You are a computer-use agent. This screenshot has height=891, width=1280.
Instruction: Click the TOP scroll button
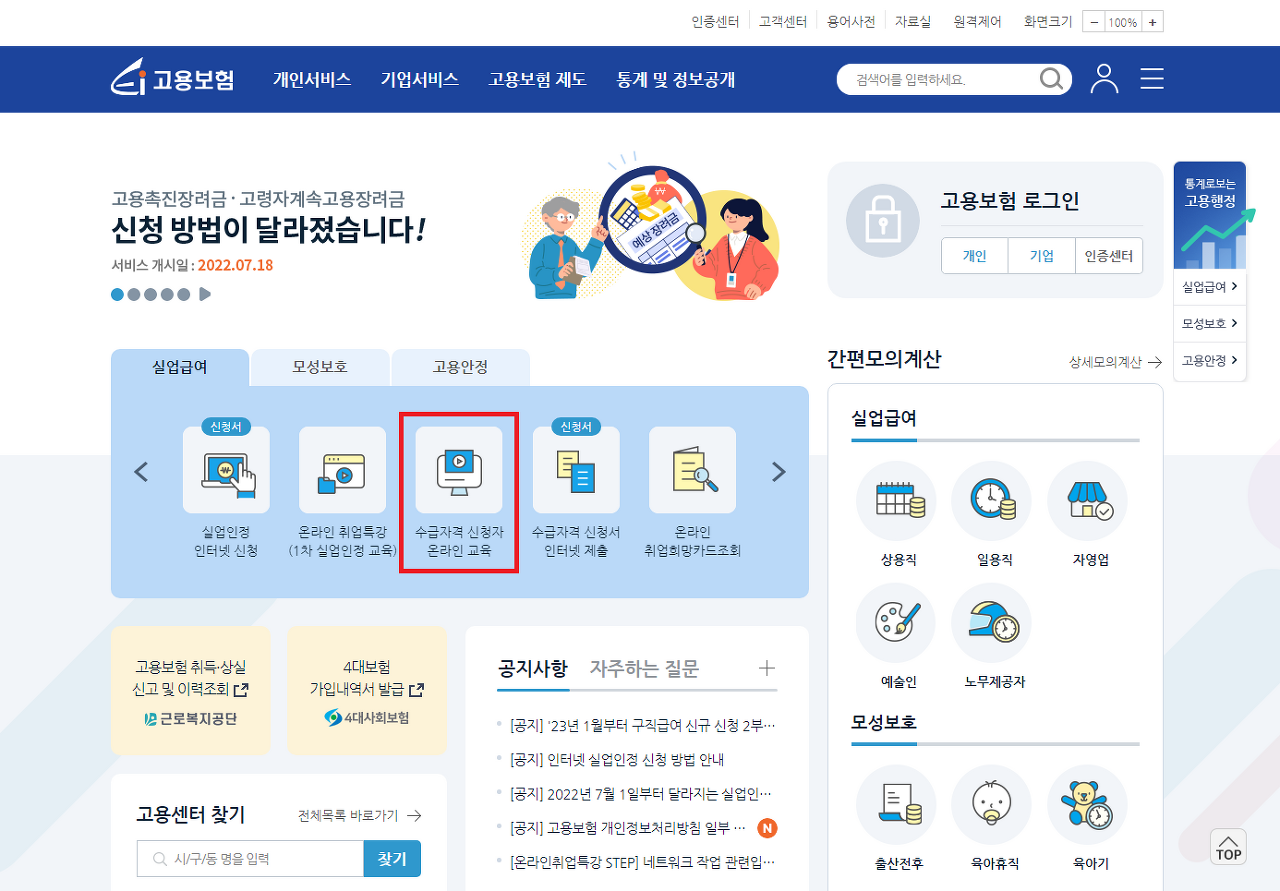point(1228,847)
